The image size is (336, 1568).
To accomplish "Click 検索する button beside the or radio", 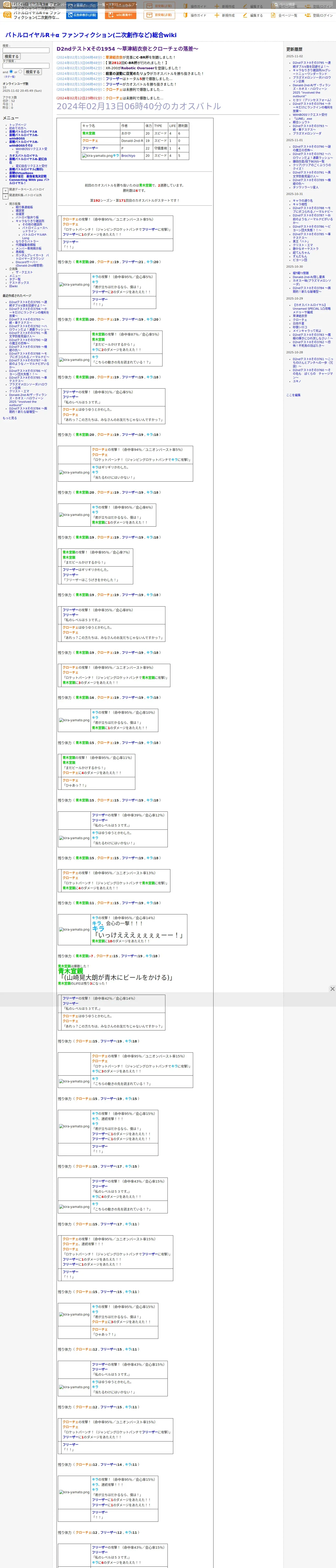I will (32, 72).
